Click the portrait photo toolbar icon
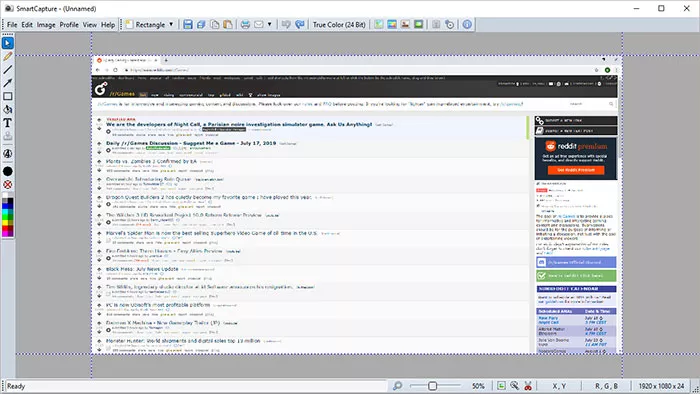 [405, 25]
